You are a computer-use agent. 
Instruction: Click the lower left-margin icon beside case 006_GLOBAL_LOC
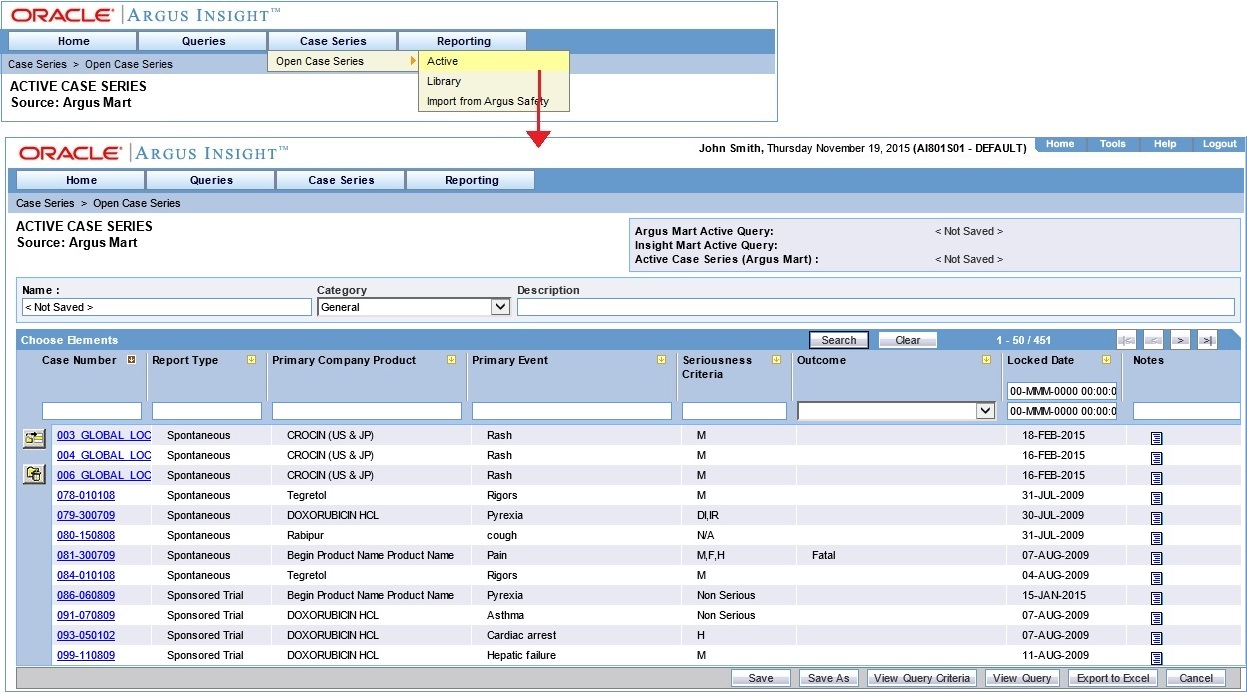[34, 475]
